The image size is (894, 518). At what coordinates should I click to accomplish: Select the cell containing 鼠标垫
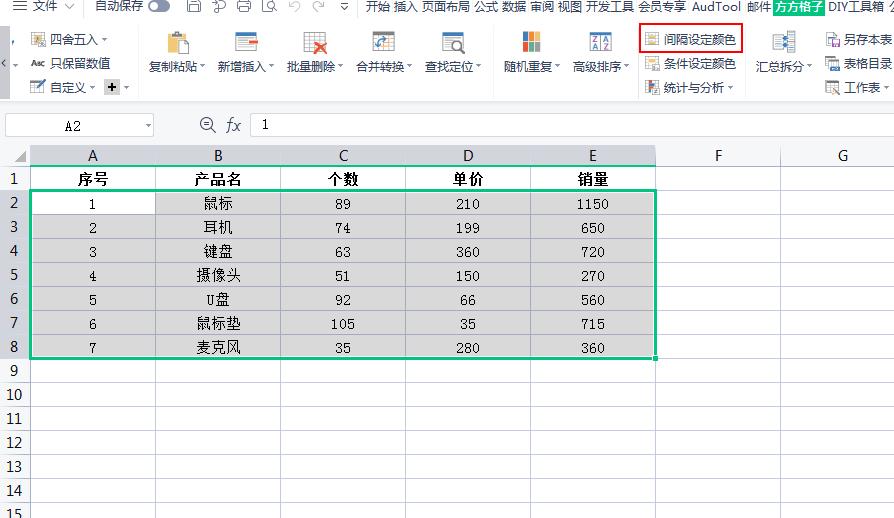tap(218, 323)
